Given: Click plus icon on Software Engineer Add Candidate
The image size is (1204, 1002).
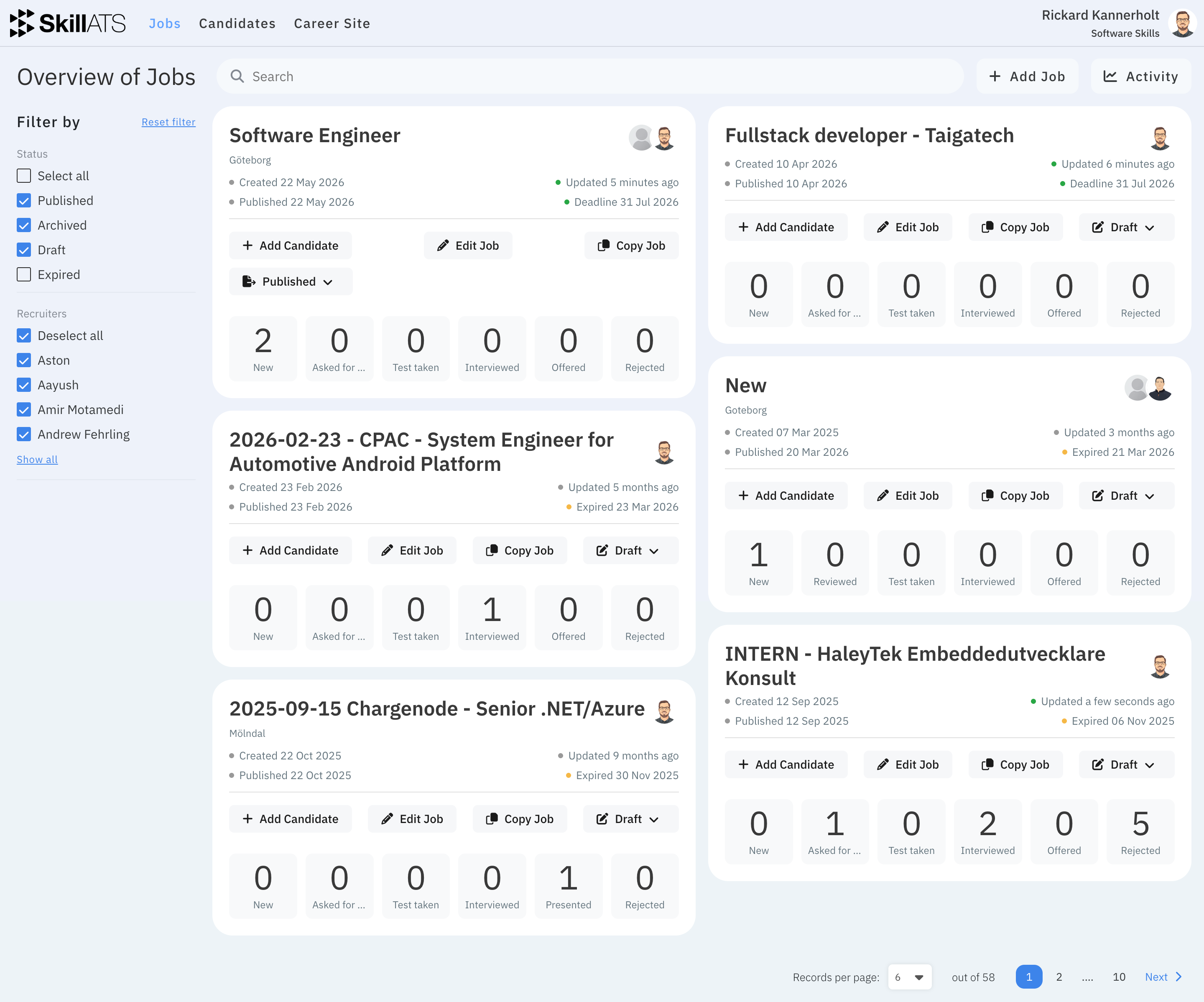Looking at the screenshot, I should point(247,245).
